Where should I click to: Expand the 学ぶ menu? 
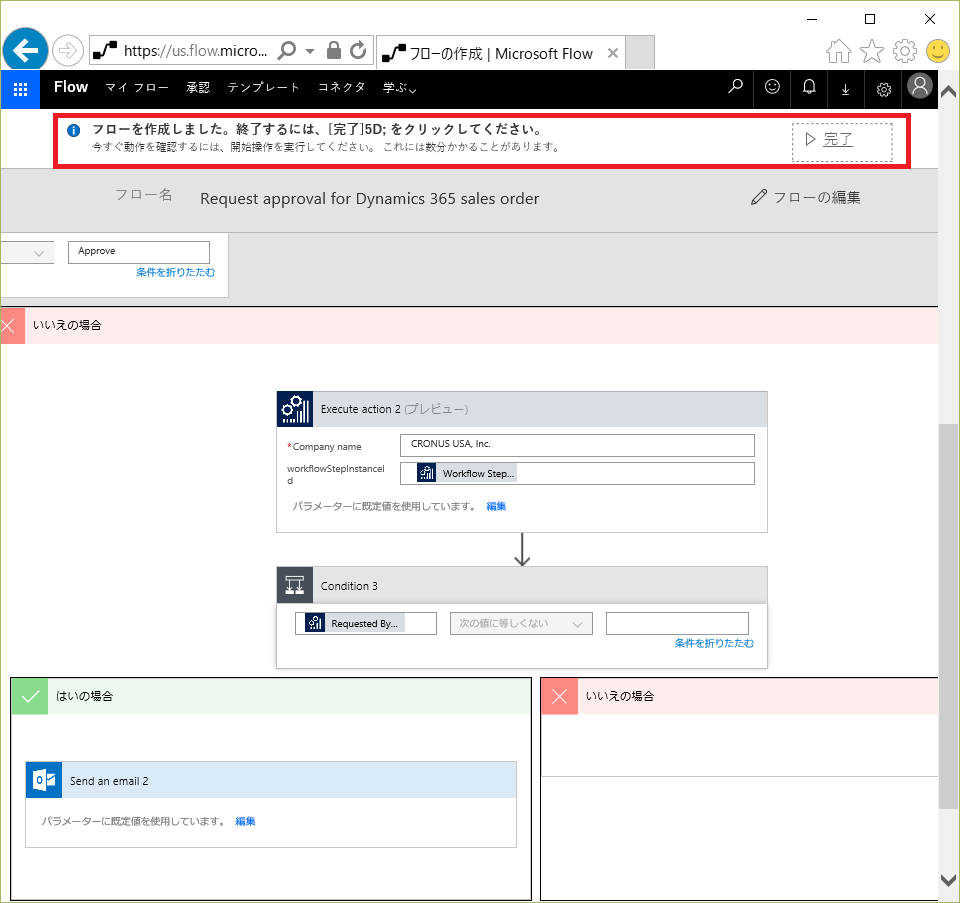click(399, 88)
